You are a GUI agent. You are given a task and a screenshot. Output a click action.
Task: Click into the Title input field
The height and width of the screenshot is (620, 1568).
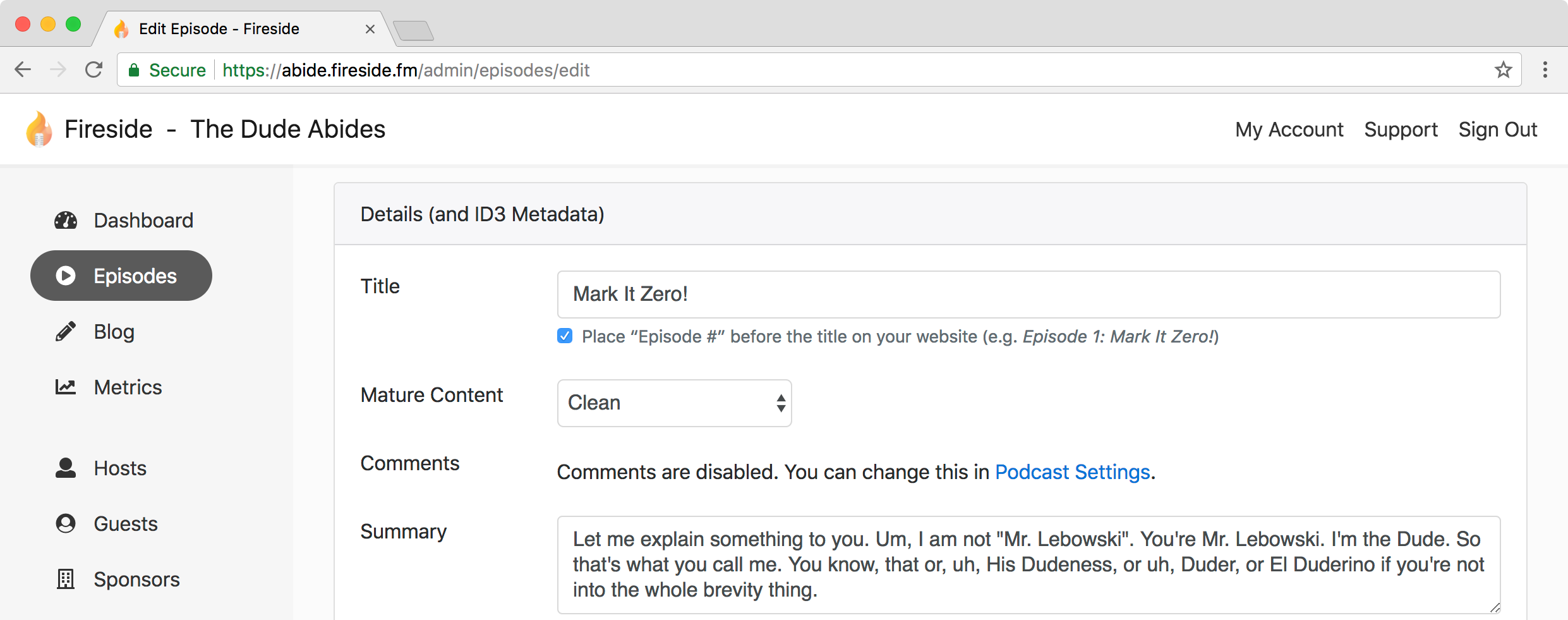1028,295
